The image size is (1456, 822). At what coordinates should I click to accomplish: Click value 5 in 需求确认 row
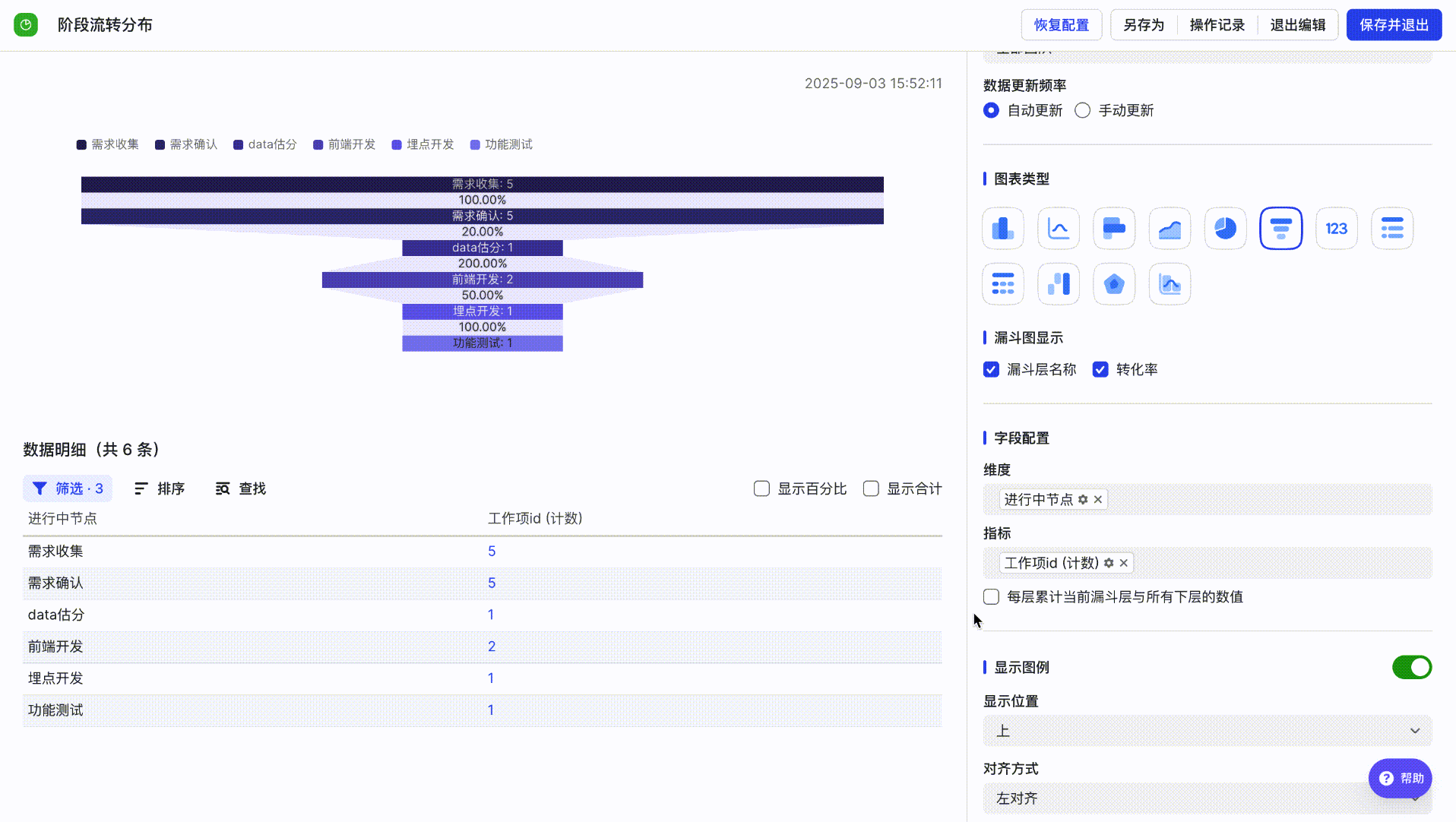[492, 583]
